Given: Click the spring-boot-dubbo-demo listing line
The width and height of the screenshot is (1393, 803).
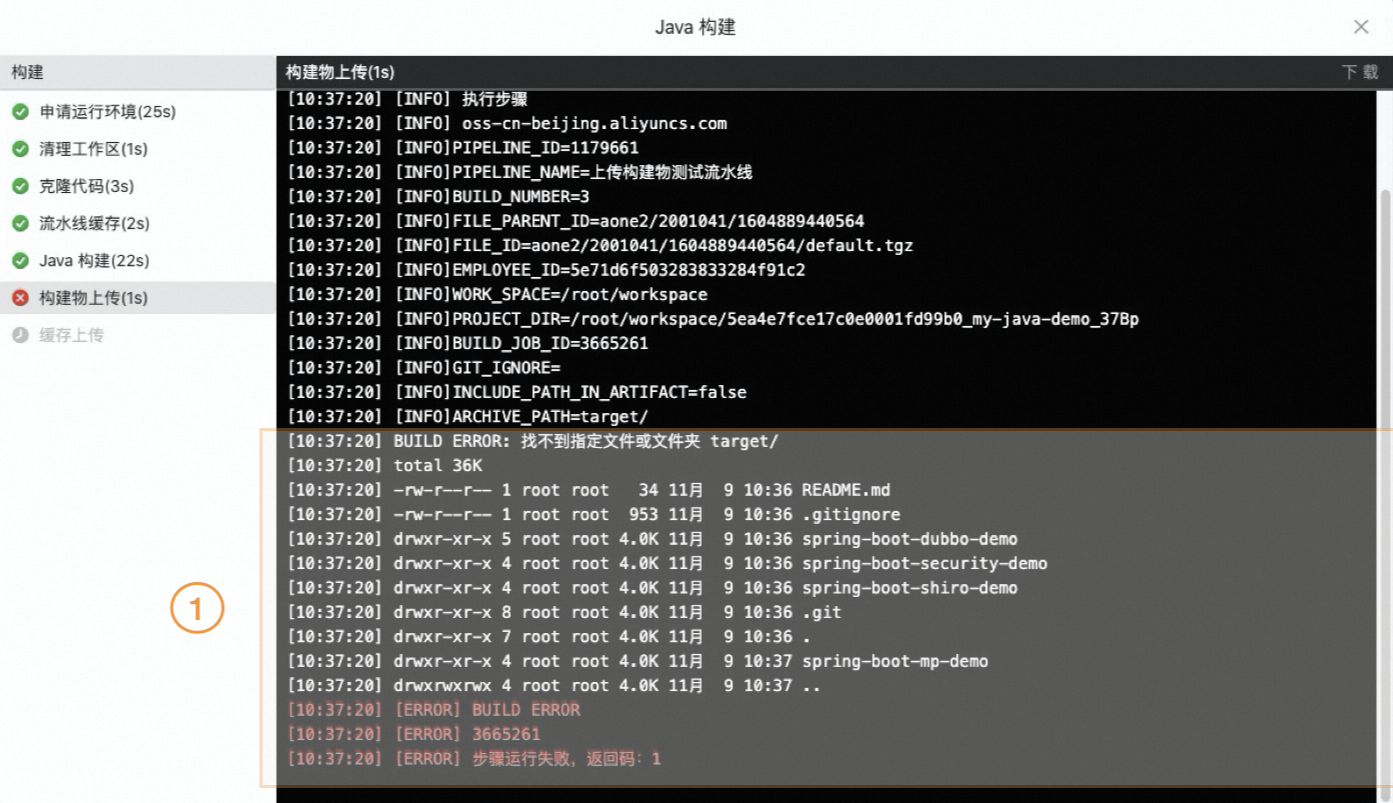Looking at the screenshot, I should tap(652, 539).
